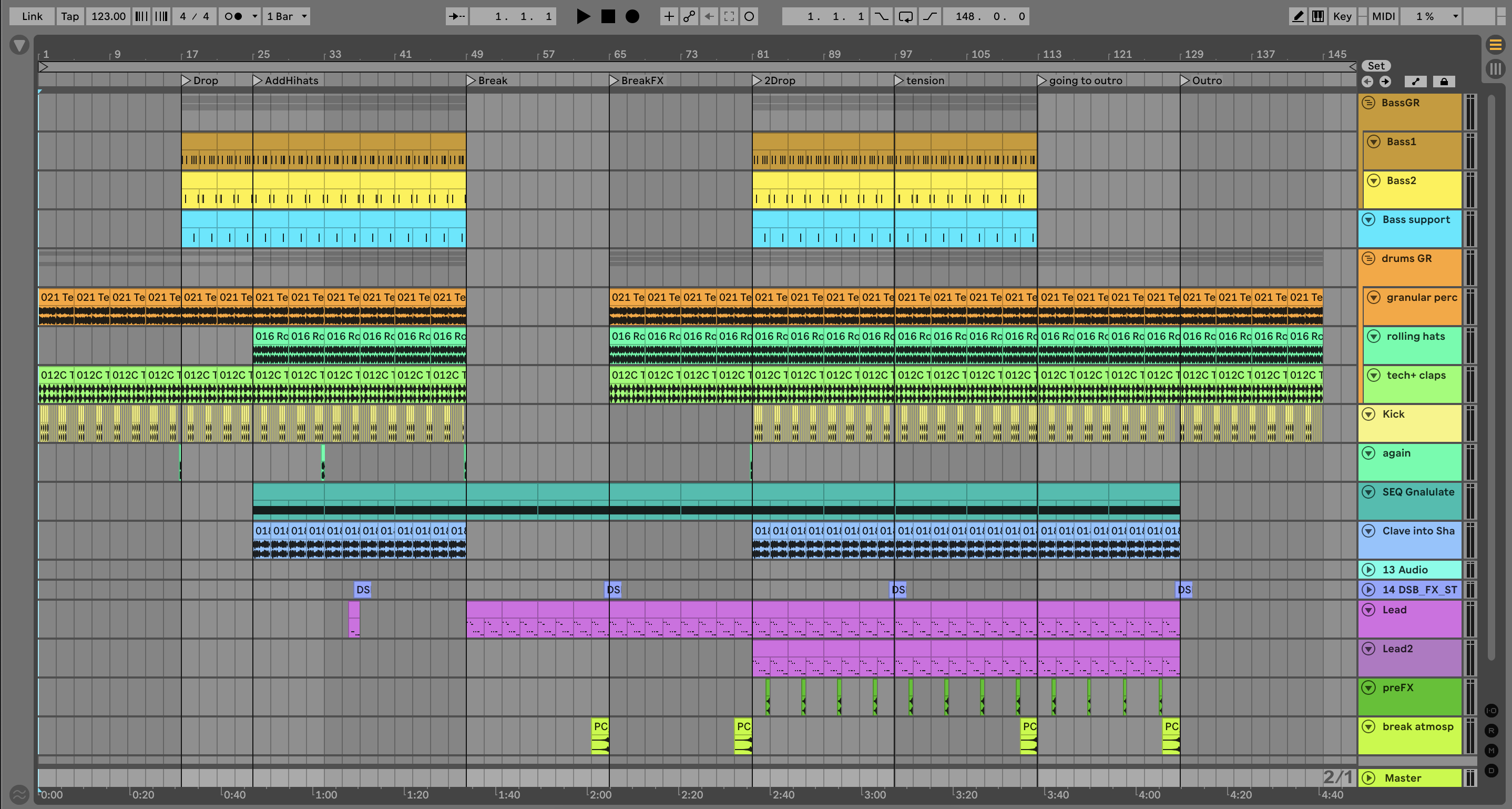
Task: Click the Arrangement Record circle button
Action: pyautogui.click(x=632, y=16)
